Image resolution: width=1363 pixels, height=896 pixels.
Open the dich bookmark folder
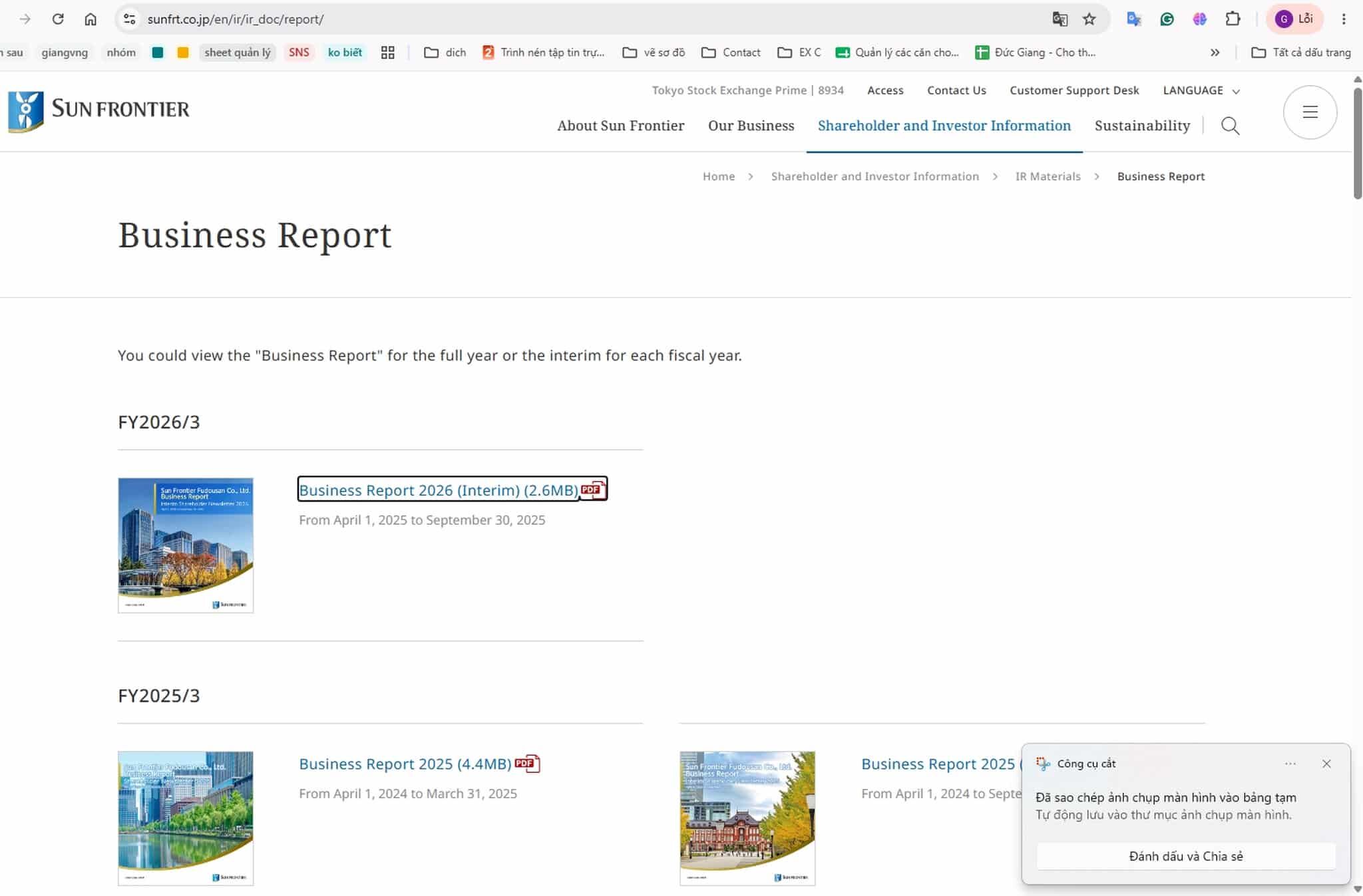(445, 53)
